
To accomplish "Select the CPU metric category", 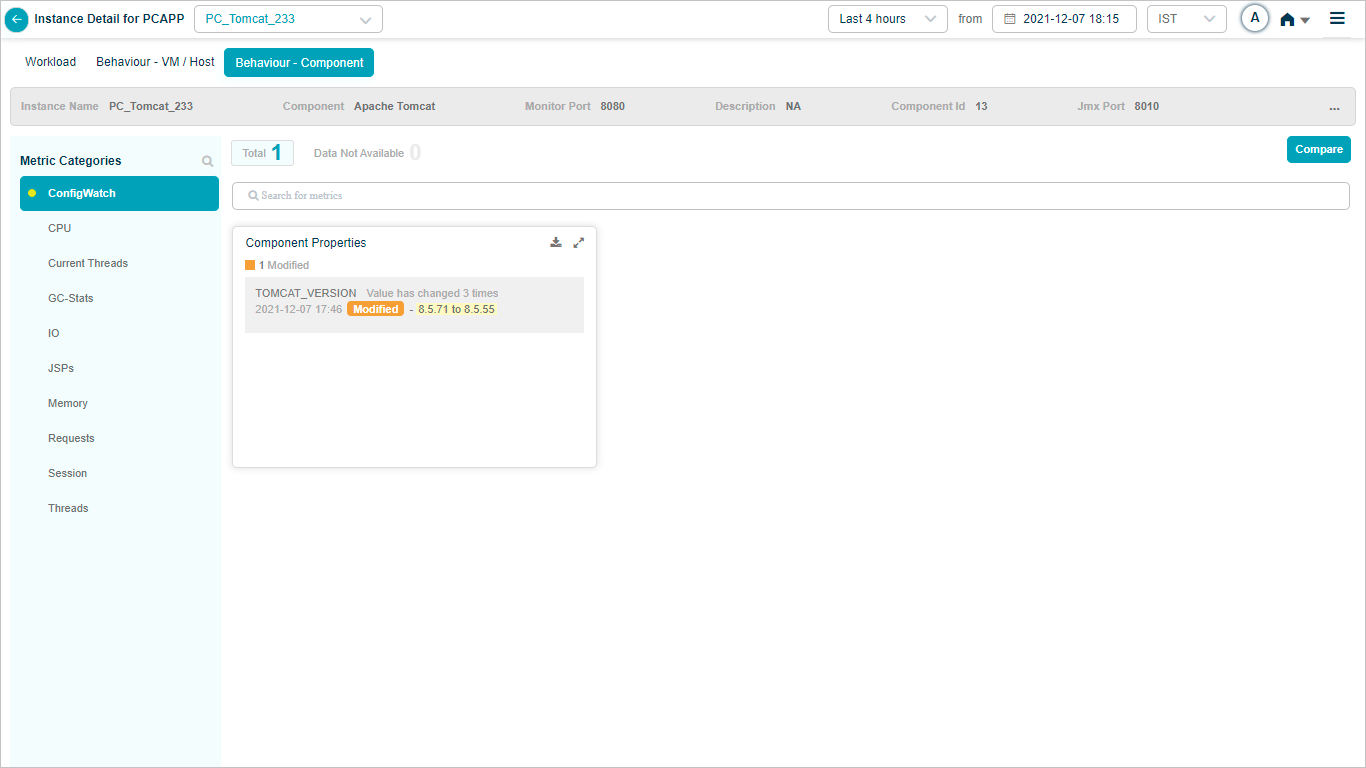I will (60, 228).
